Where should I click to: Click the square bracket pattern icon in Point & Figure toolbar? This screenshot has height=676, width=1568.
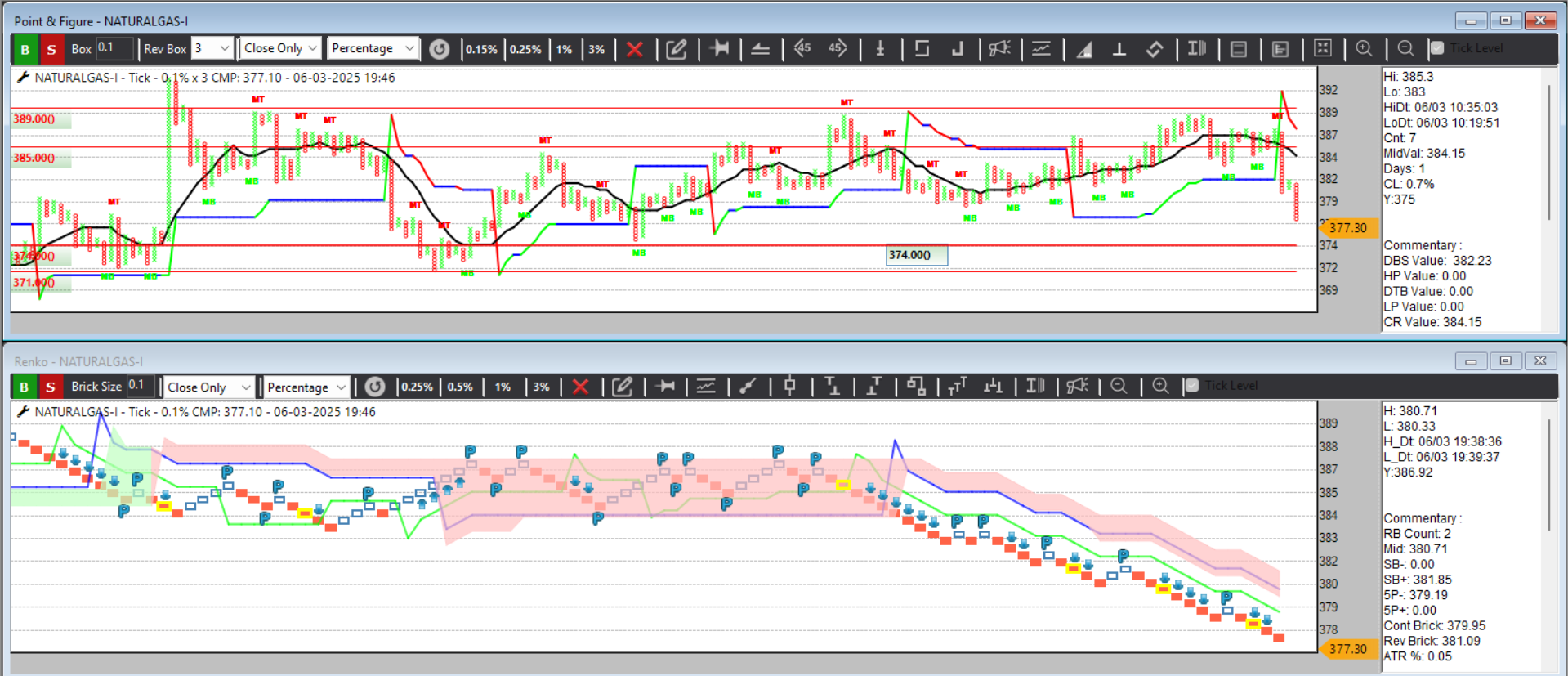point(922,48)
